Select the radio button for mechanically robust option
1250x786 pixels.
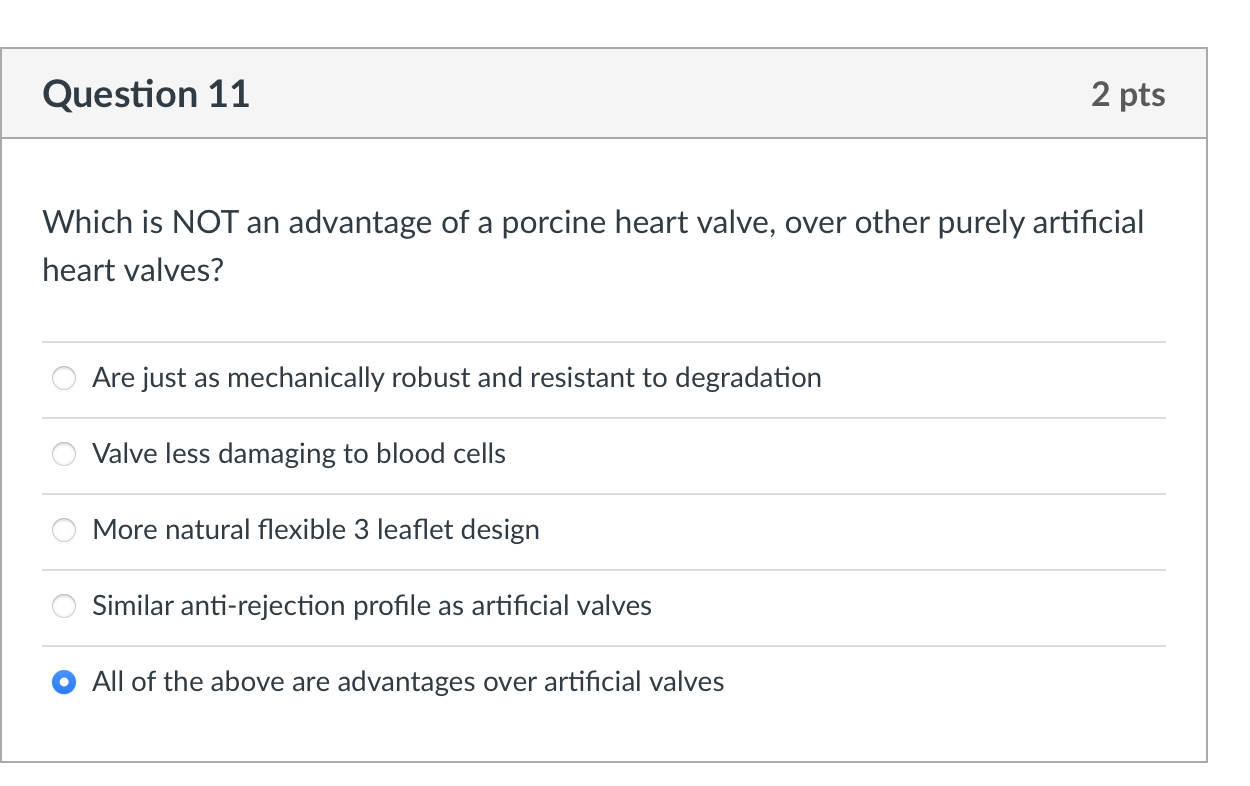click(x=64, y=378)
